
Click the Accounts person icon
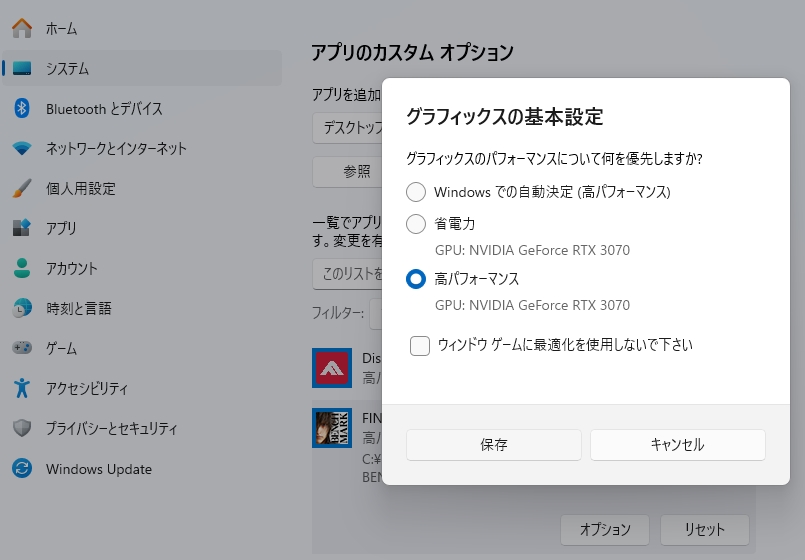click(x=22, y=269)
